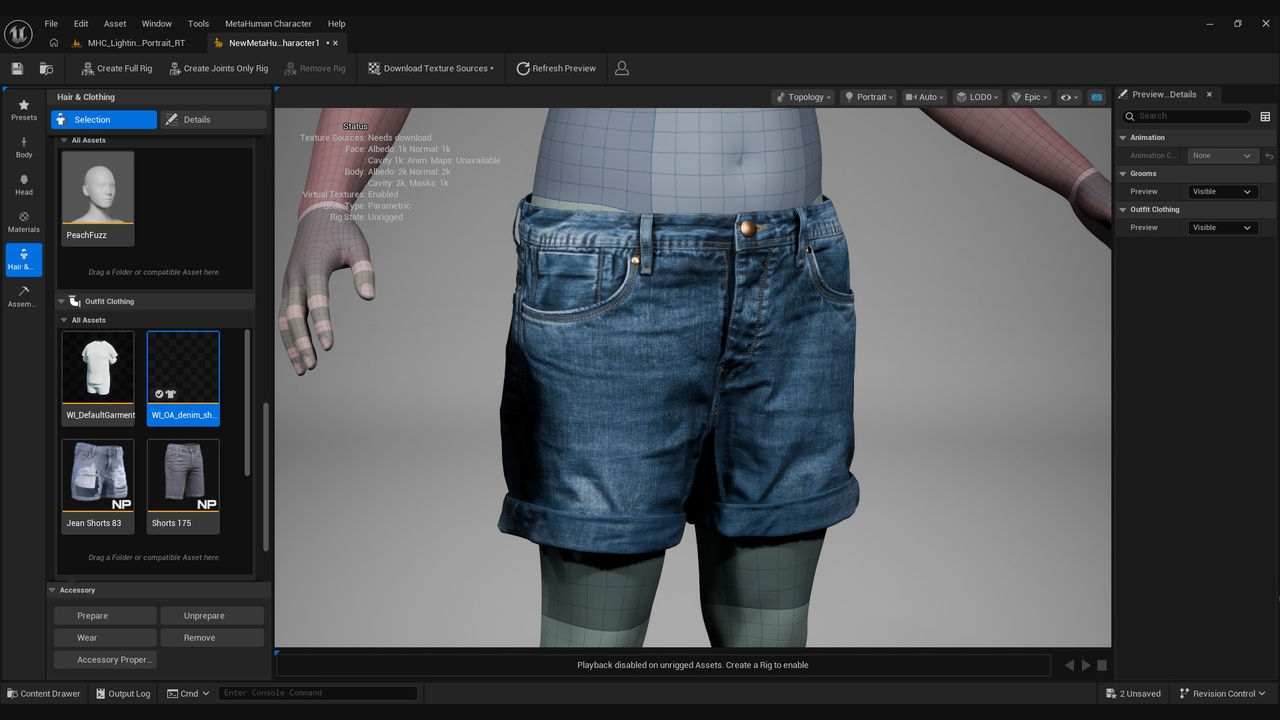Open the Auto camera dropdown

[925, 97]
